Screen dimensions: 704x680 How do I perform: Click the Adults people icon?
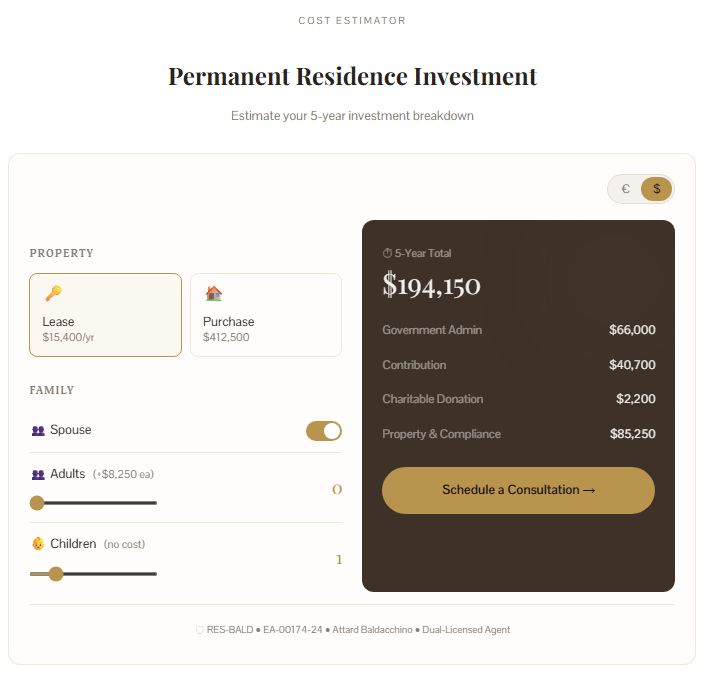click(38, 475)
